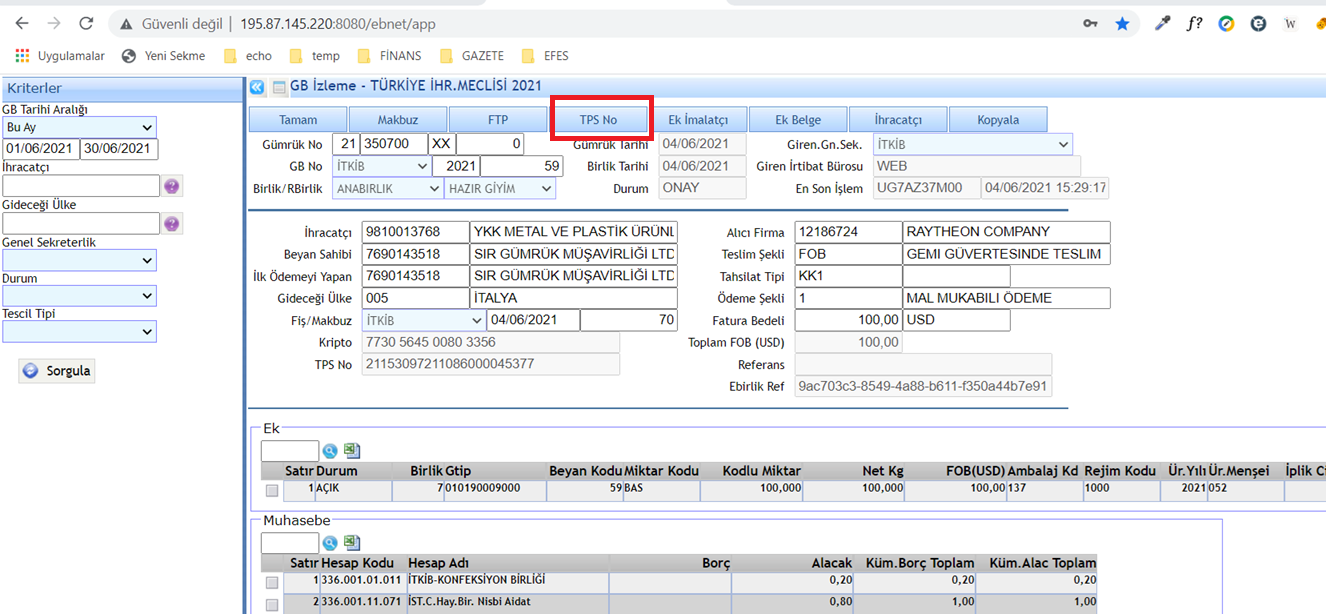Open saved passwords key icon
Image resolution: width=1326 pixels, height=614 pixels.
click(x=1090, y=23)
